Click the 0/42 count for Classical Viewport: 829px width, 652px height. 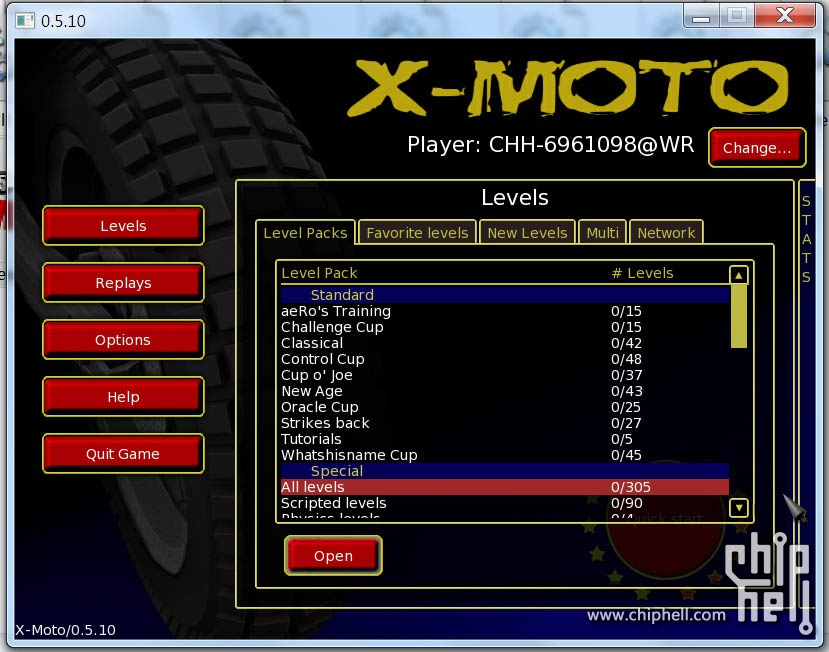point(627,343)
